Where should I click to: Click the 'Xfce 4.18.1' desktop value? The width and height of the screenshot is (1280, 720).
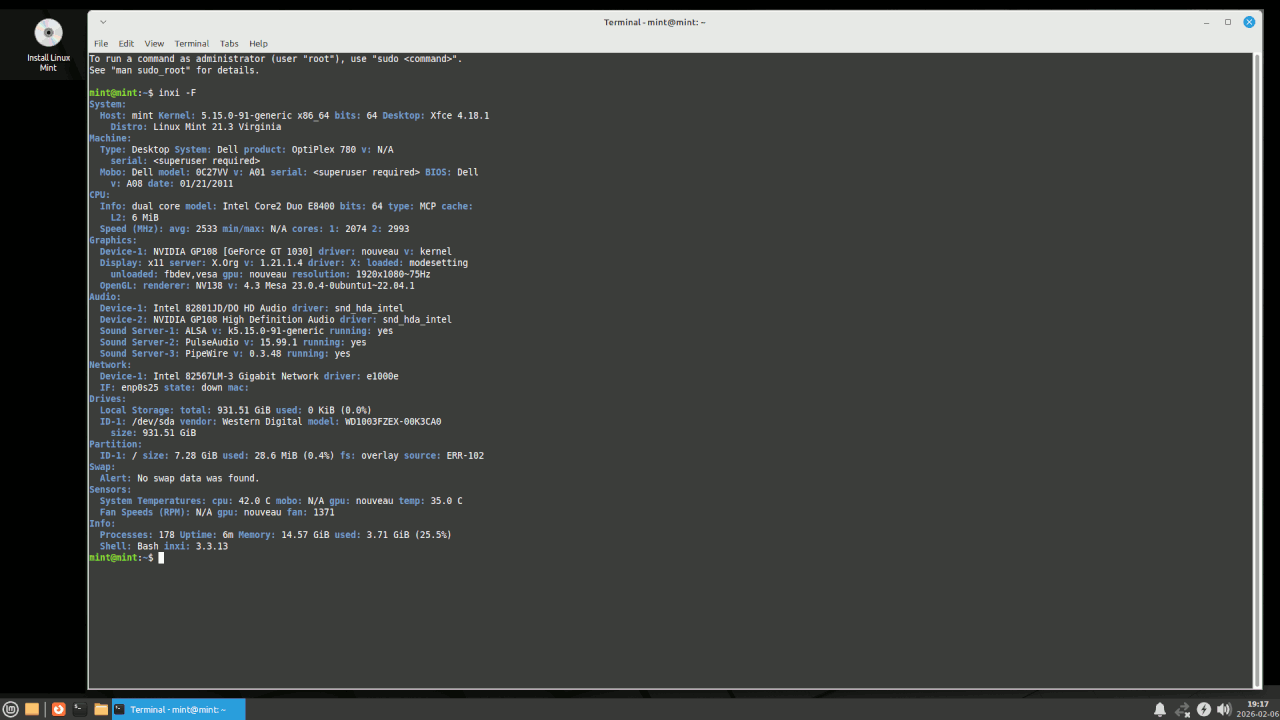(460, 116)
